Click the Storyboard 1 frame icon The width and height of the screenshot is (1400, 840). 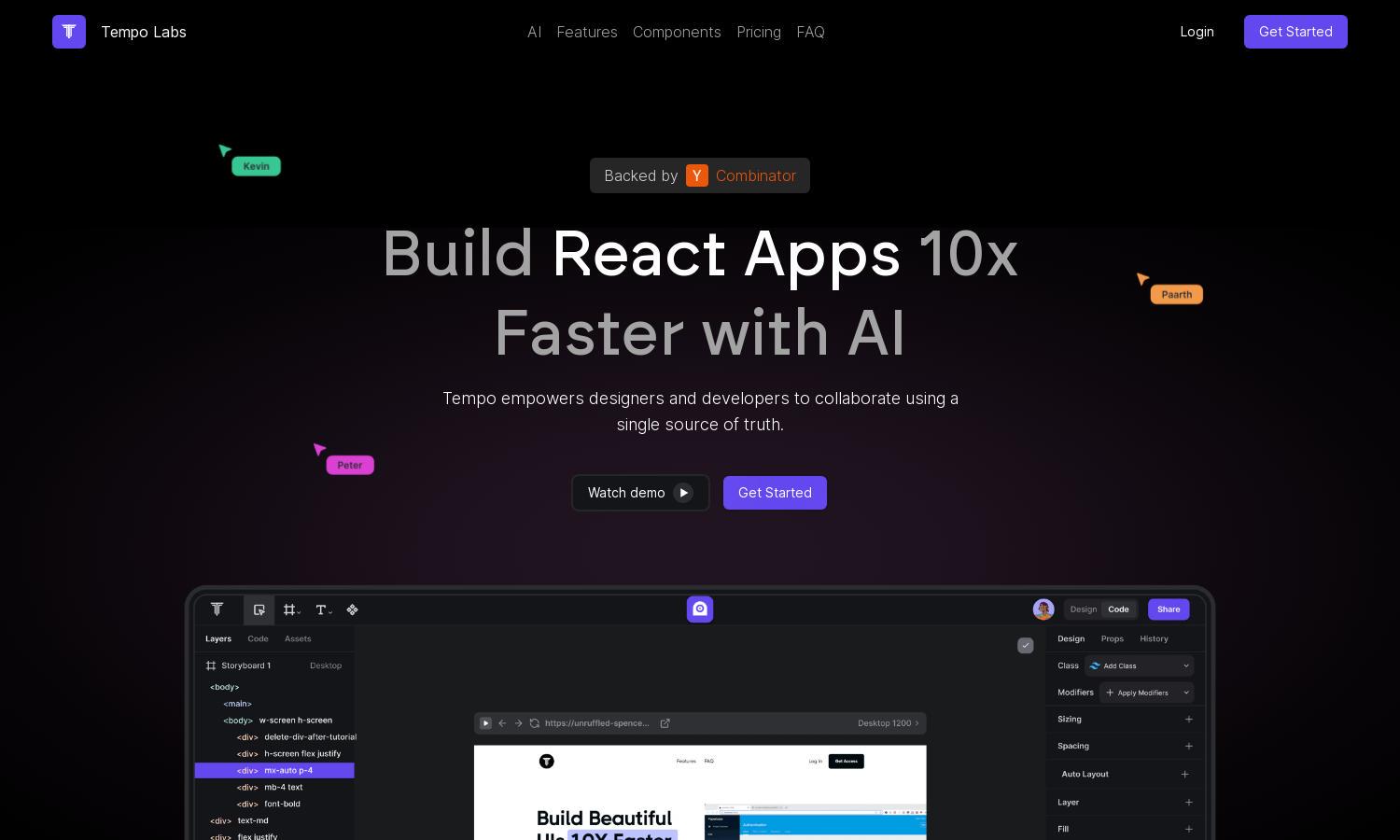[211, 665]
